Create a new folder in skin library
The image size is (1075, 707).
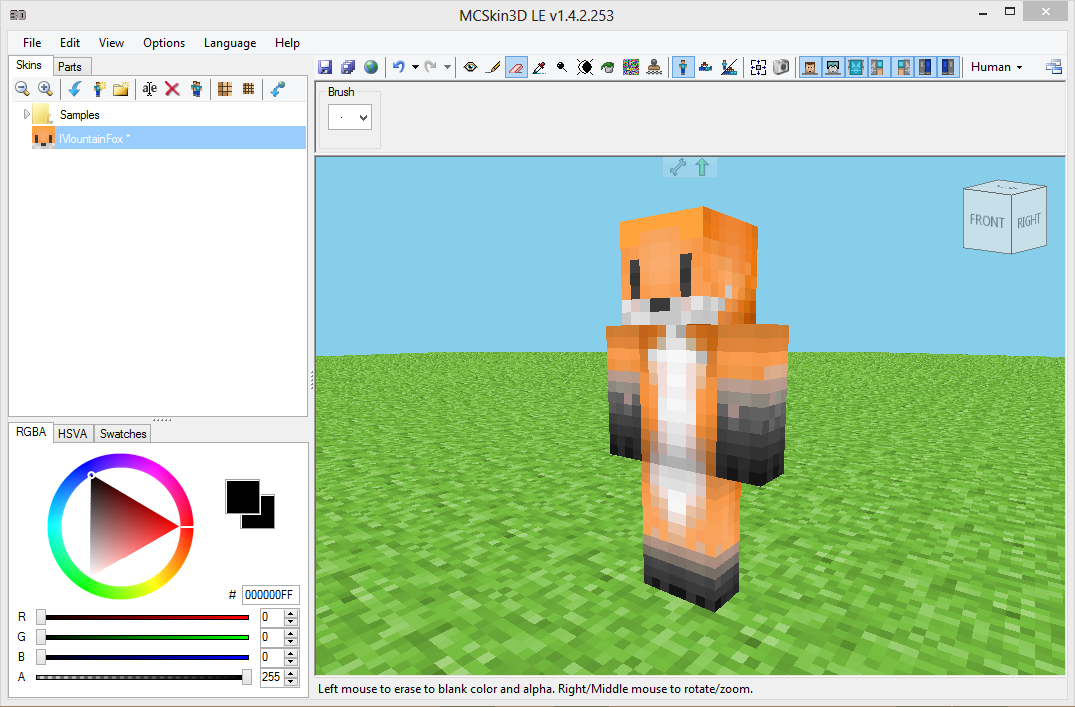pos(121,88)
